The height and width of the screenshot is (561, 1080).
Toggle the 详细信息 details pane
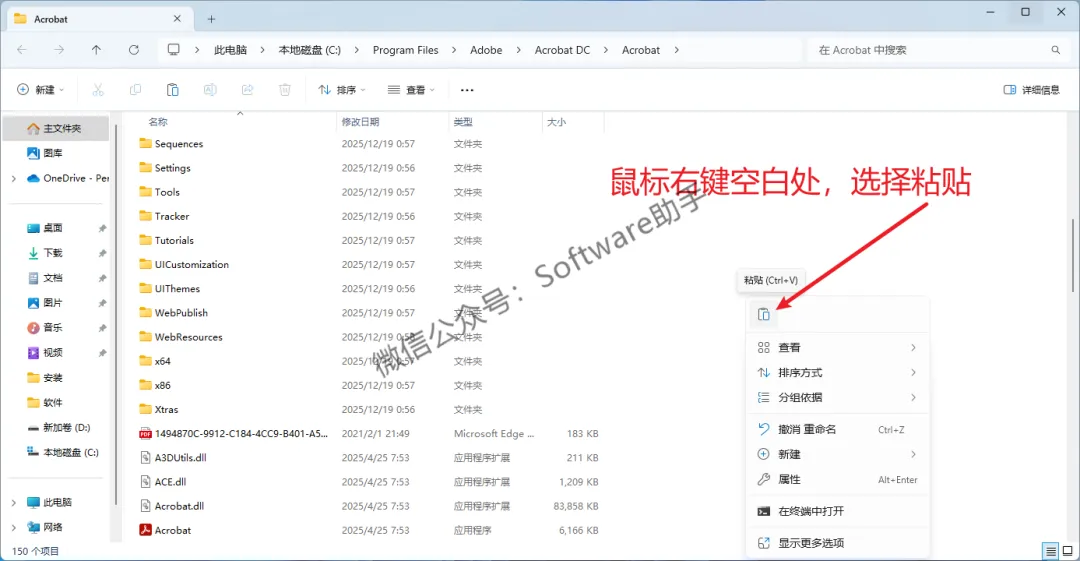(x=1031, y=90)
